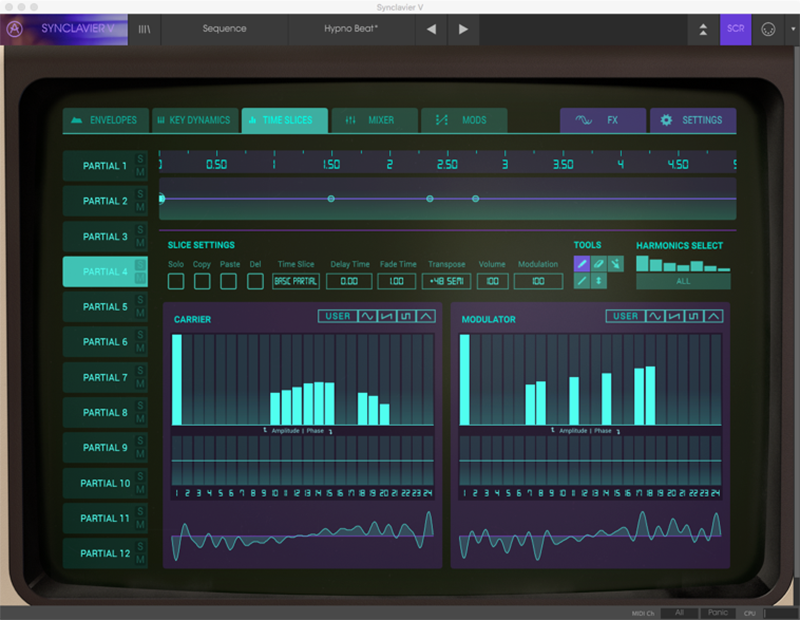Open the Settings gear panel

point(693,120)
